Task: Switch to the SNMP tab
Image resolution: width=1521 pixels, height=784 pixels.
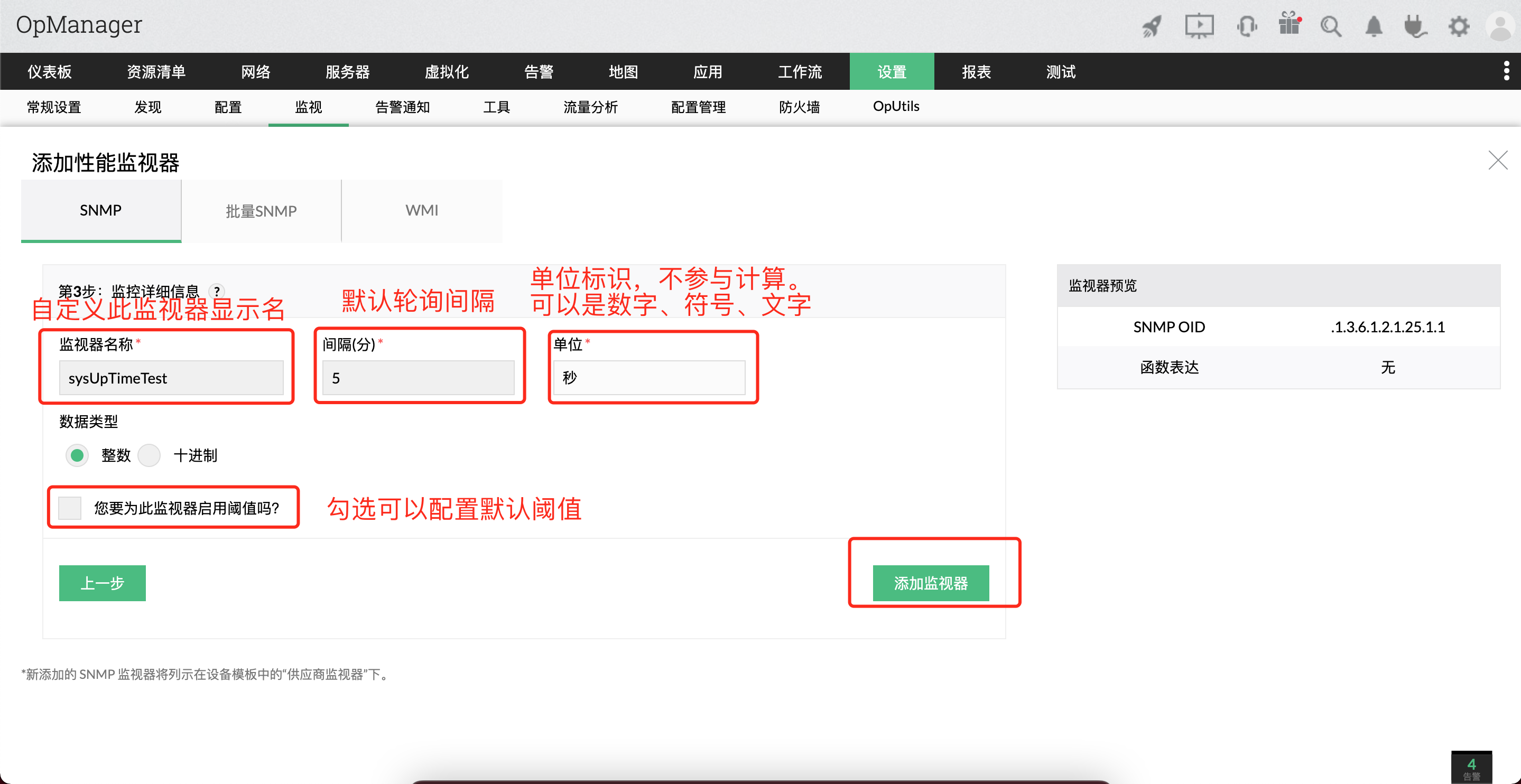Action: click(101, 211)
